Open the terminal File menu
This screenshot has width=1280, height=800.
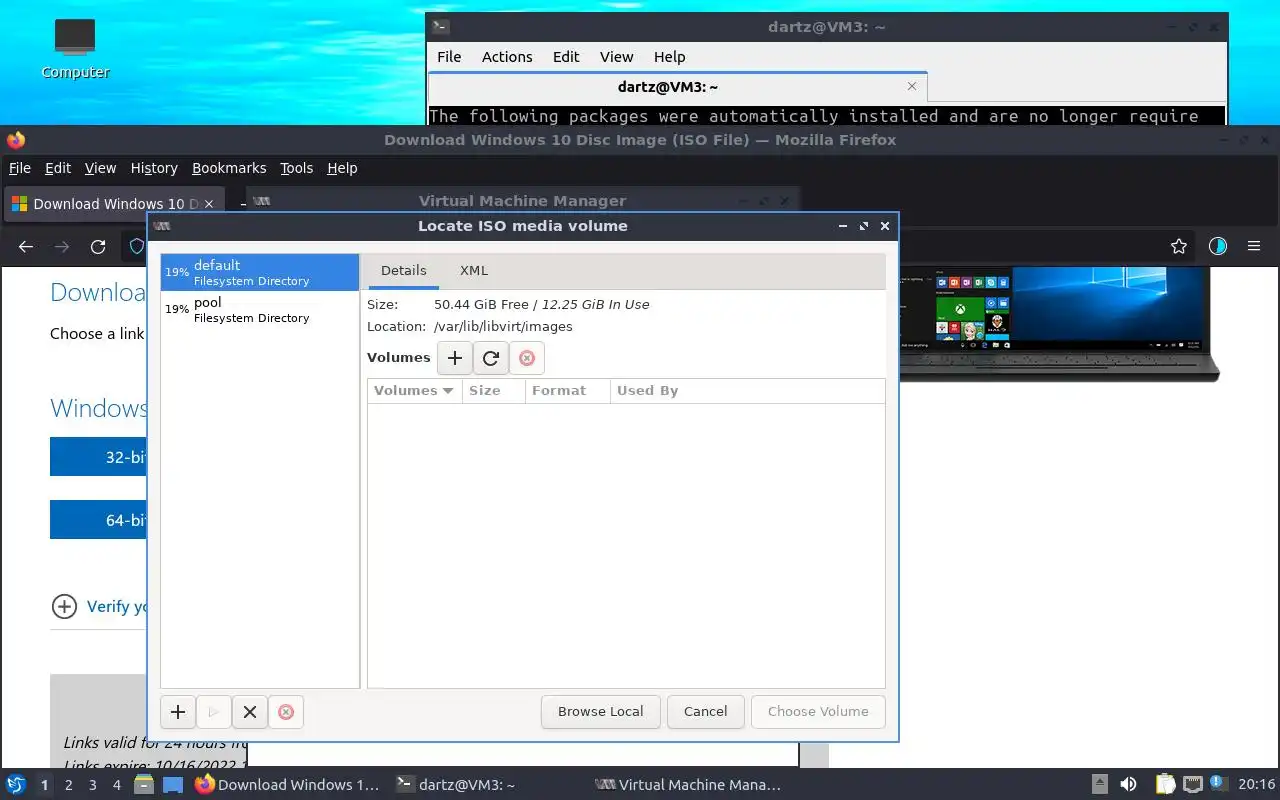449,57
